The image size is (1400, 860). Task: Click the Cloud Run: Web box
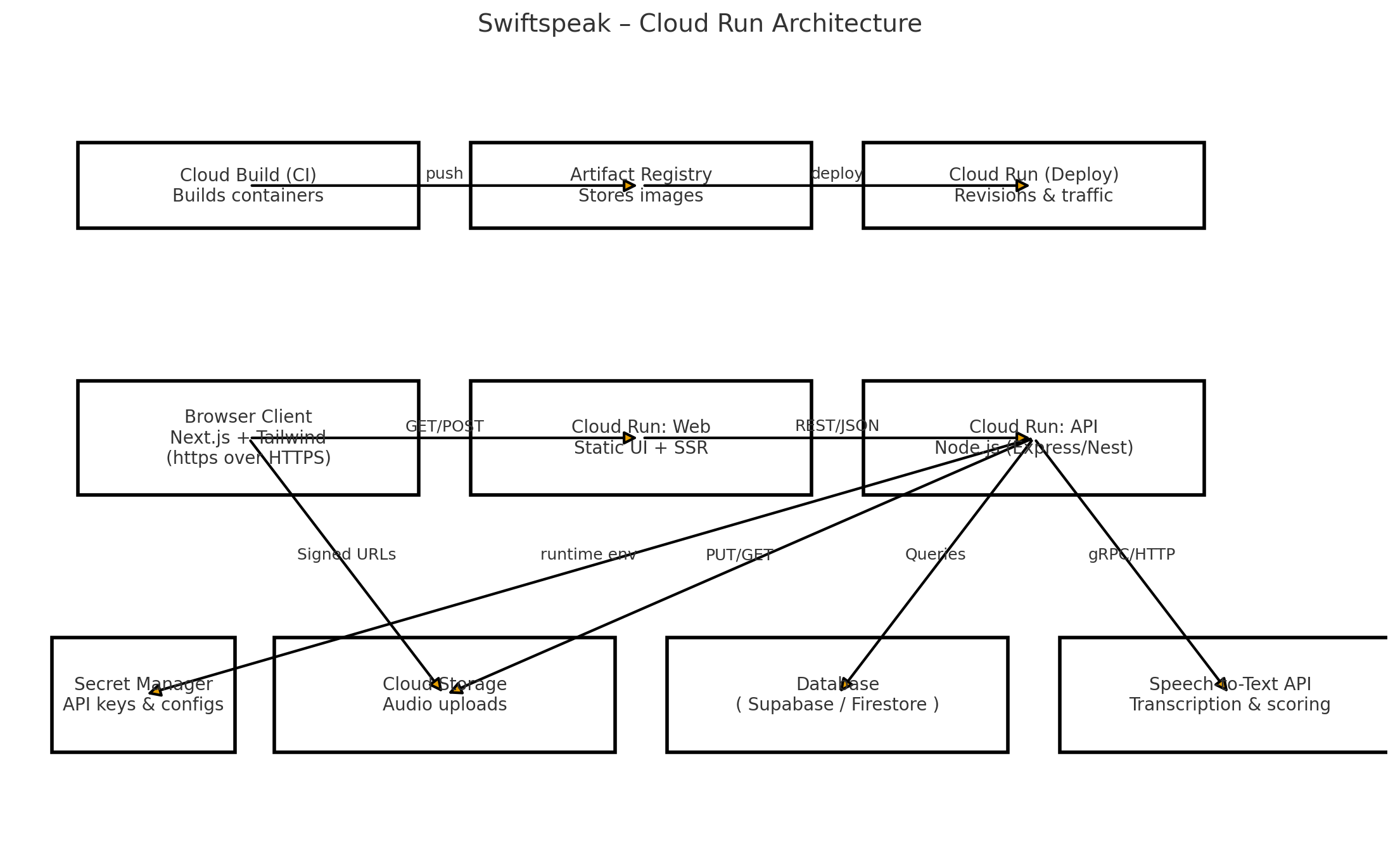coord(640,437)
